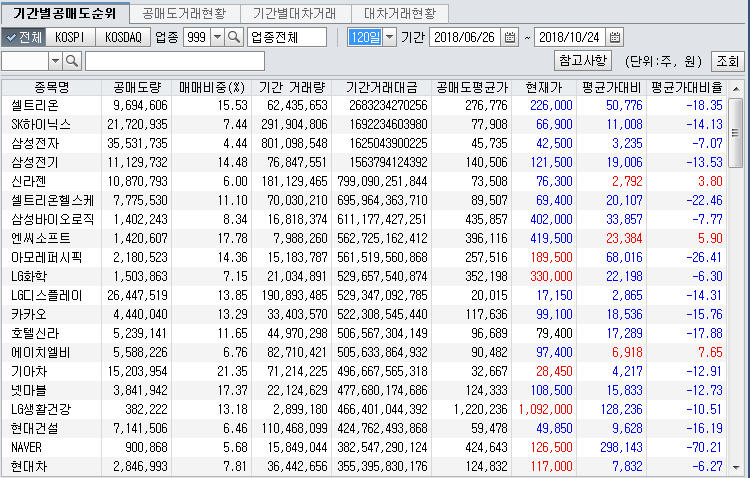This screenshot has height=478, width=750.
Task: Click the 참고사항 button
Action: (582, 61)
